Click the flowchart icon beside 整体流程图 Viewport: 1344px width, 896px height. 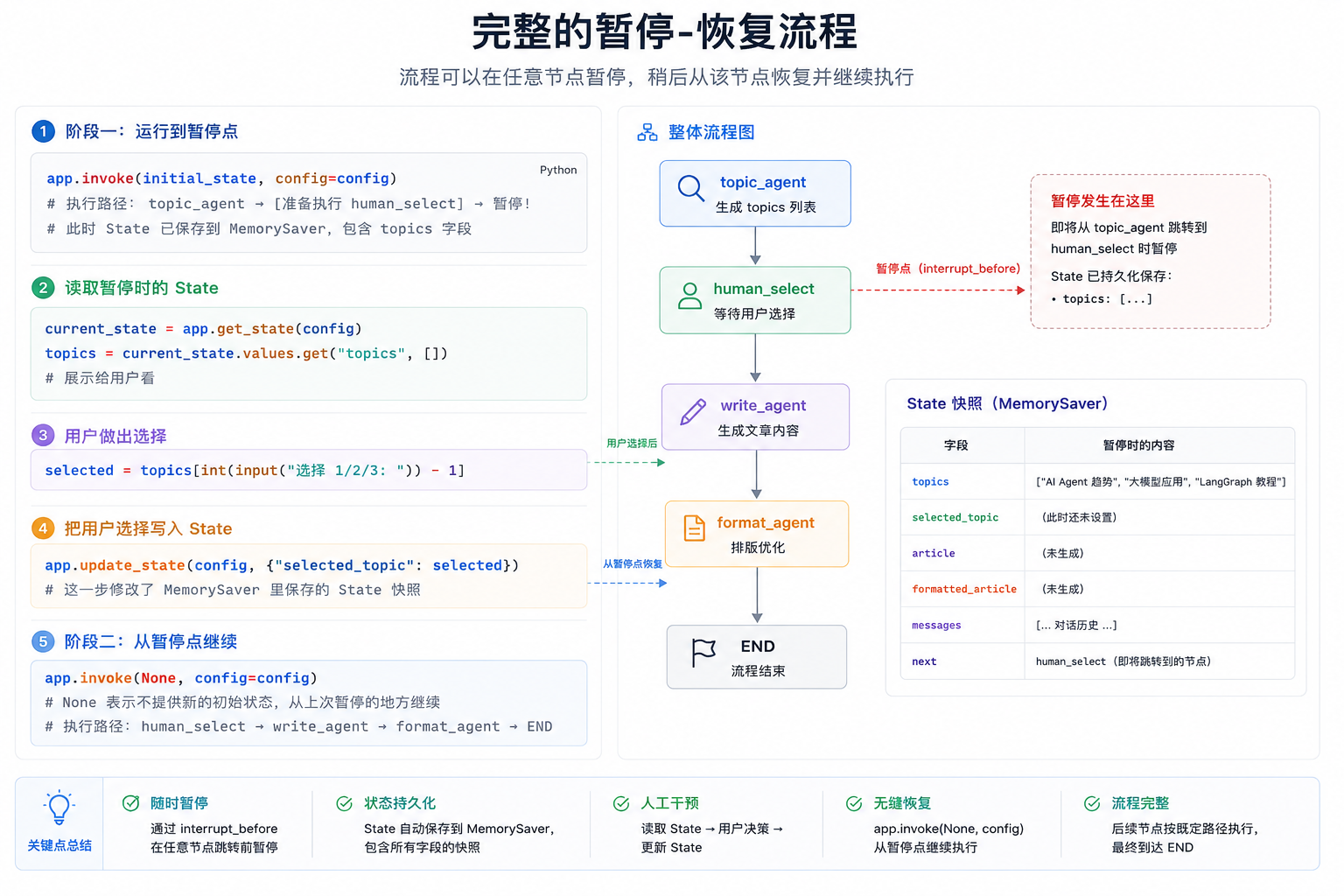(x=647, y=132)
